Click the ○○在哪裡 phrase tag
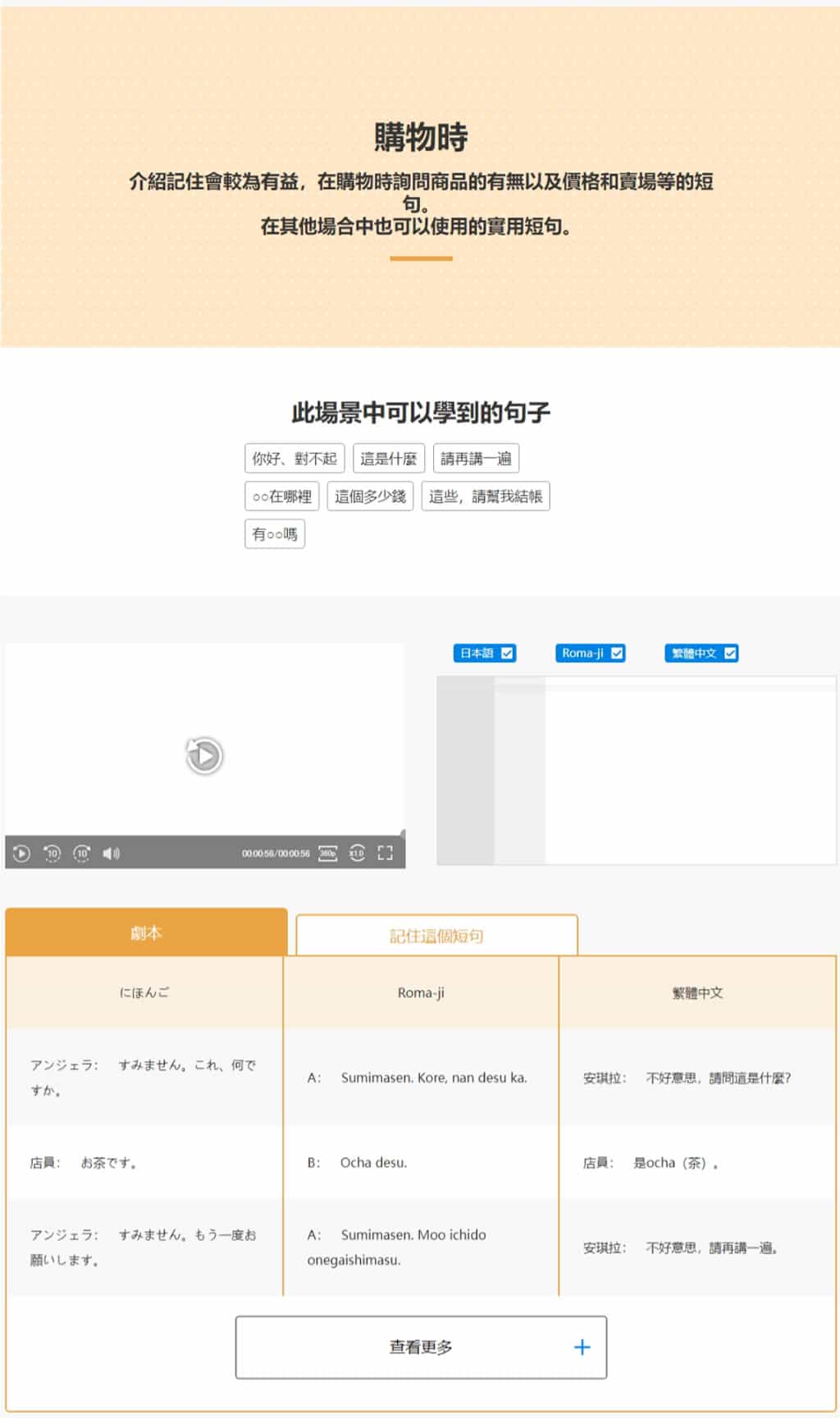This screenshot has height=1418, width=840. pos(282,496)
